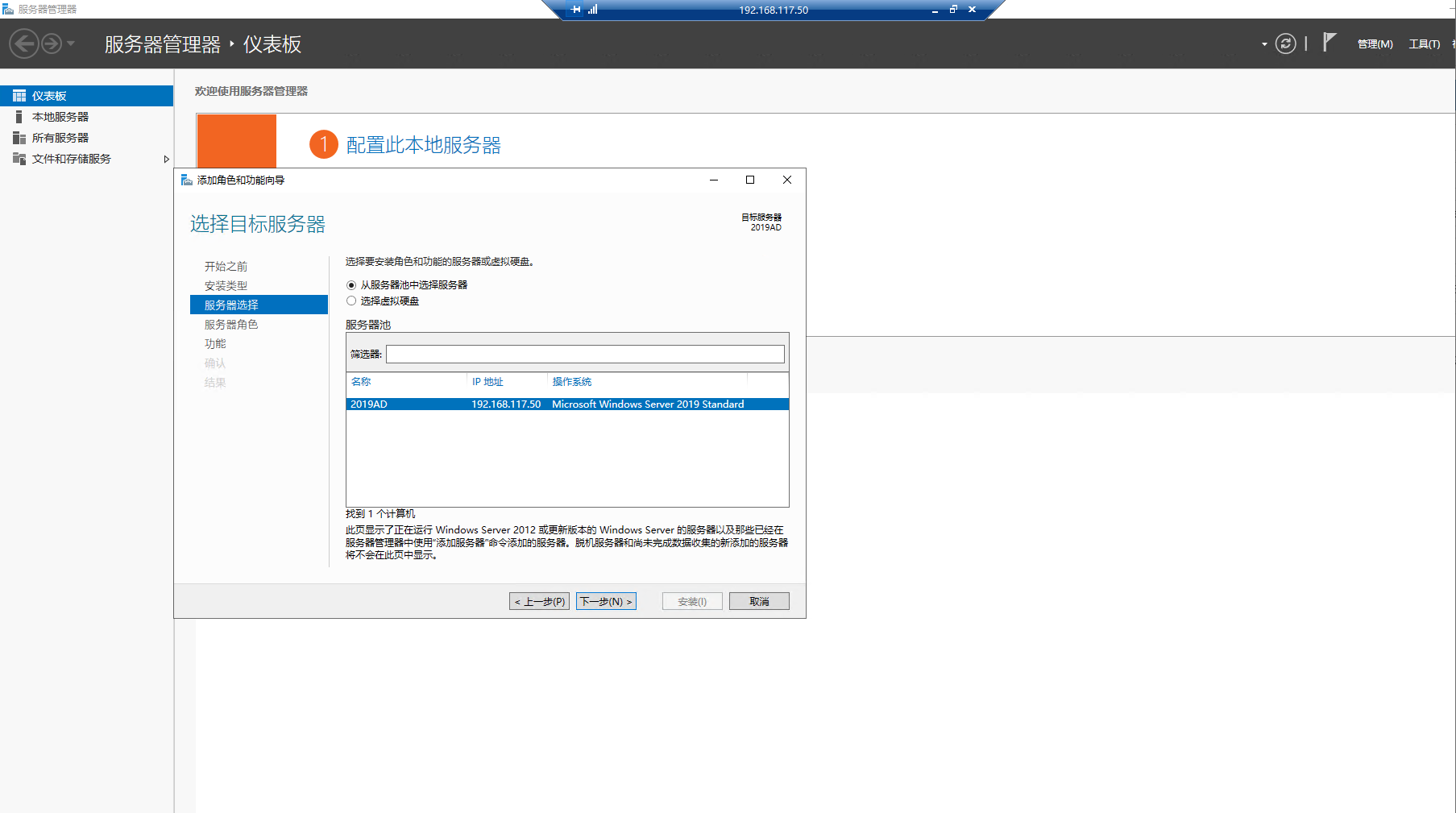
Task: Expand the 文件和存储服务 sidebar arrow
Action: (x=166, y=159)
